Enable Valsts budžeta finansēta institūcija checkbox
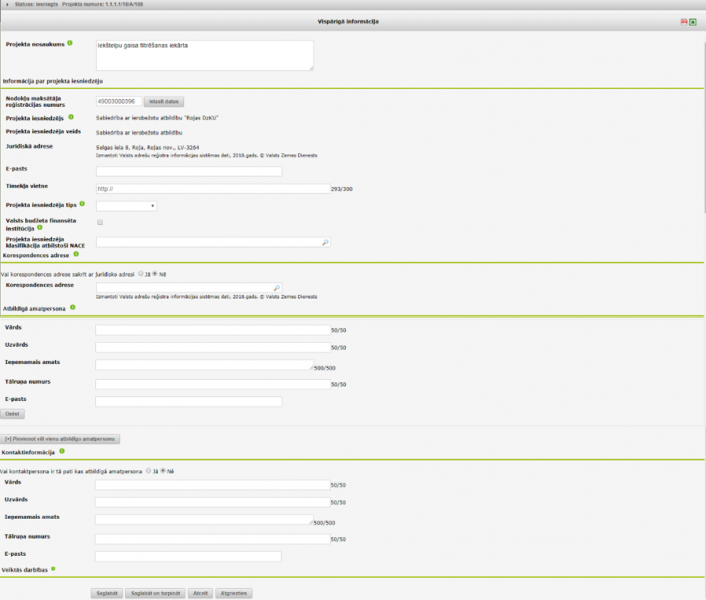The image size is (706, 600). [100, 222]
